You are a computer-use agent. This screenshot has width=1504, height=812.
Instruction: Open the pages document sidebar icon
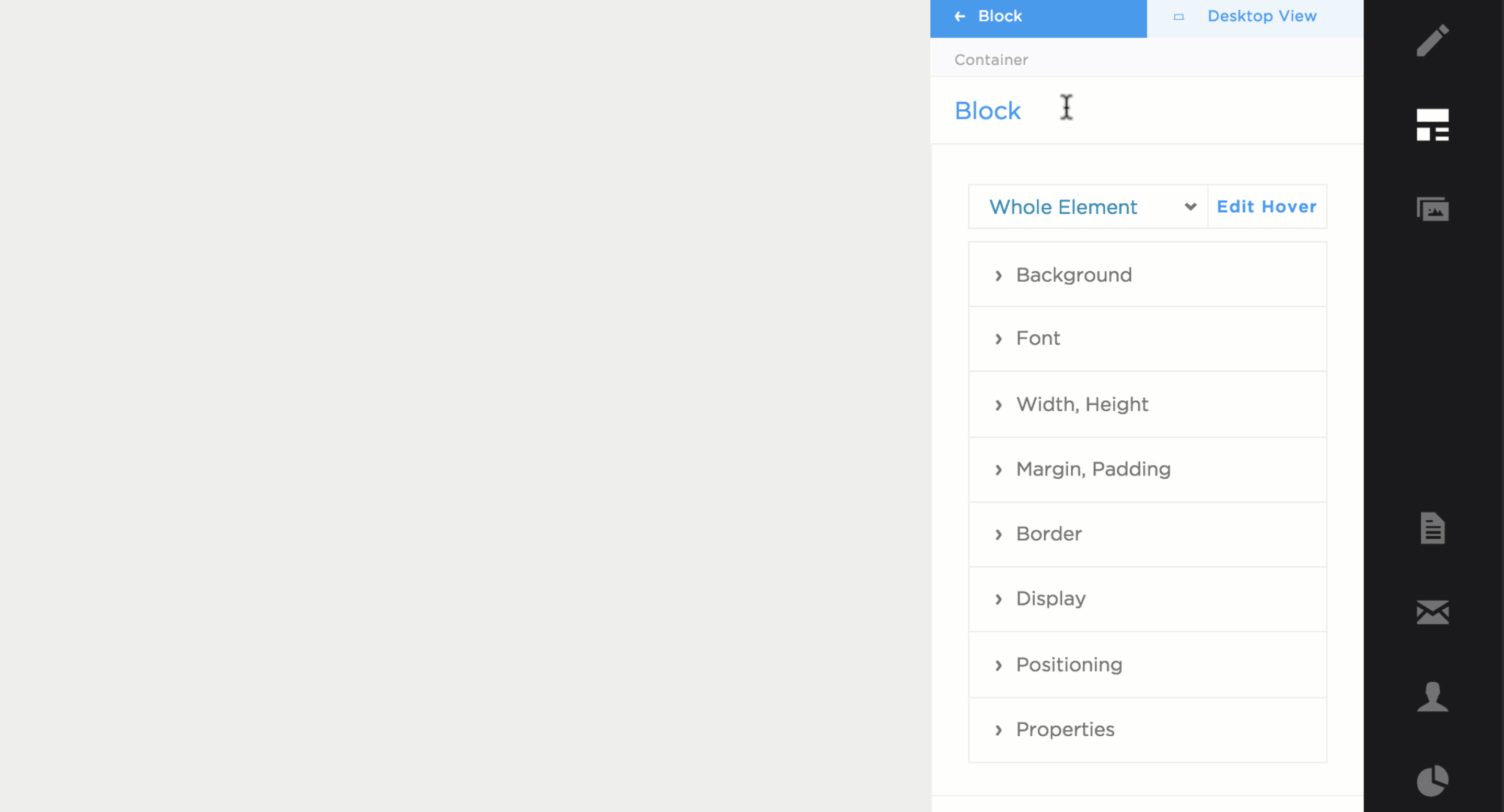click(1432, 528)
